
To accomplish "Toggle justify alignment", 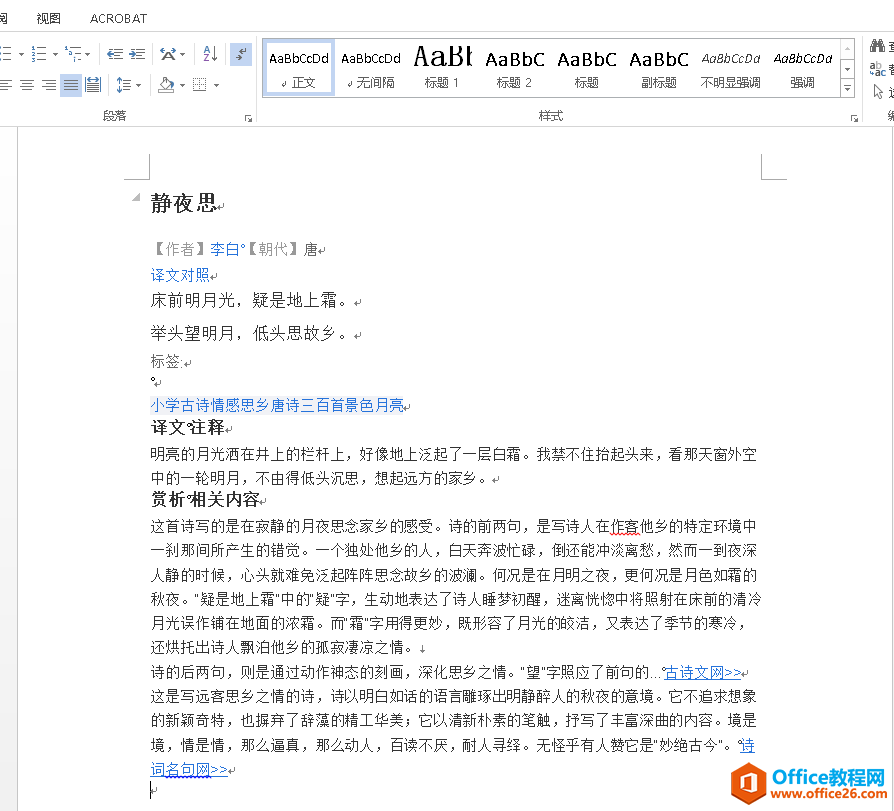I will 71,86.
